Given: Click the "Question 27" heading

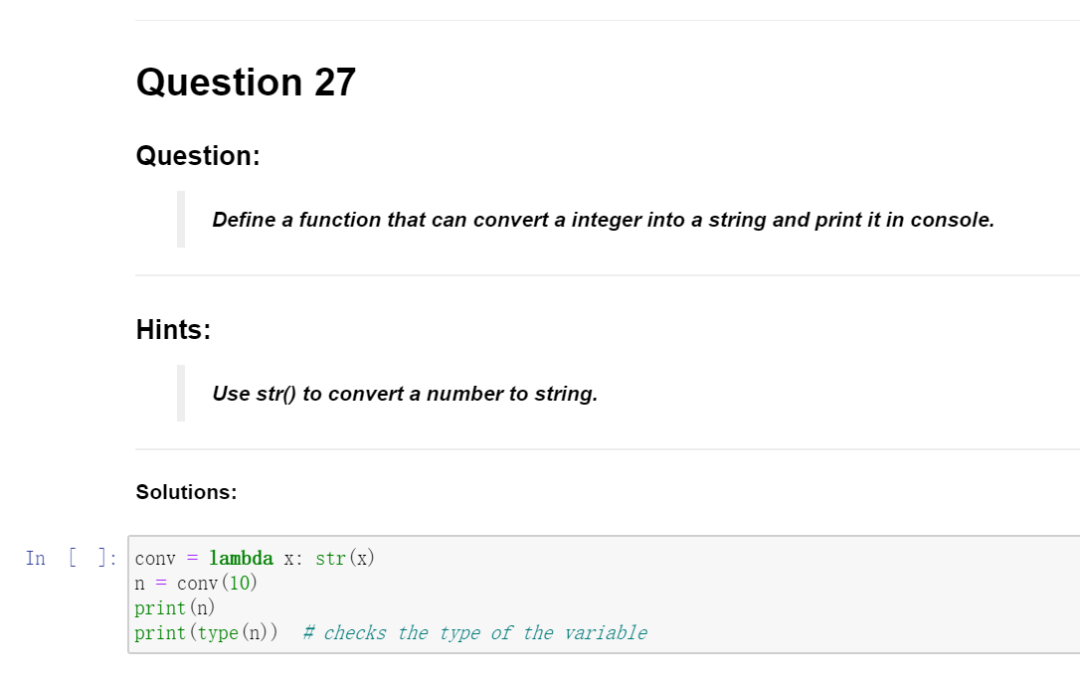Looking at the screenshot, I should point(246,82).
